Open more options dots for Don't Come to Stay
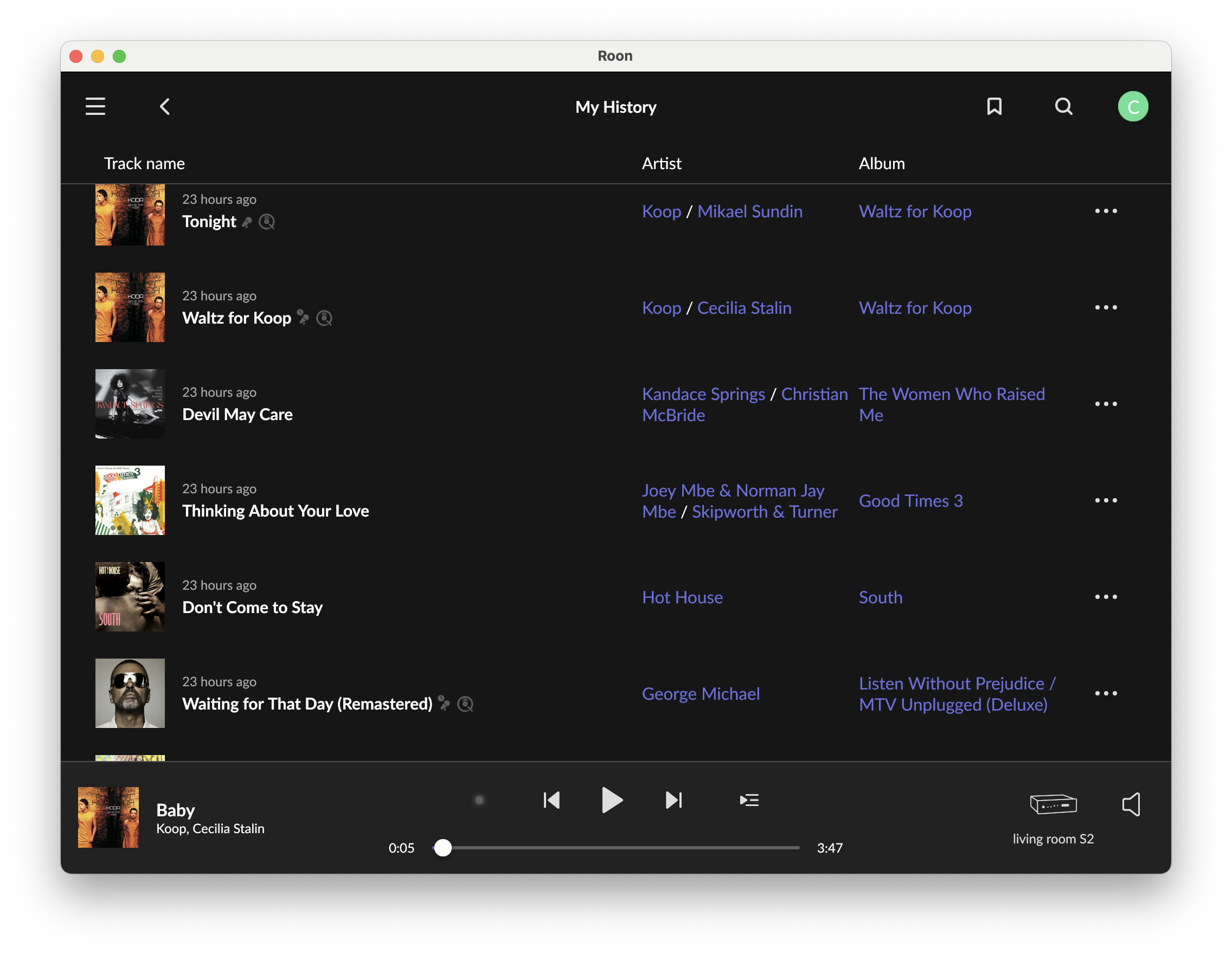The image size is (1232, 954). [1106, 597]
